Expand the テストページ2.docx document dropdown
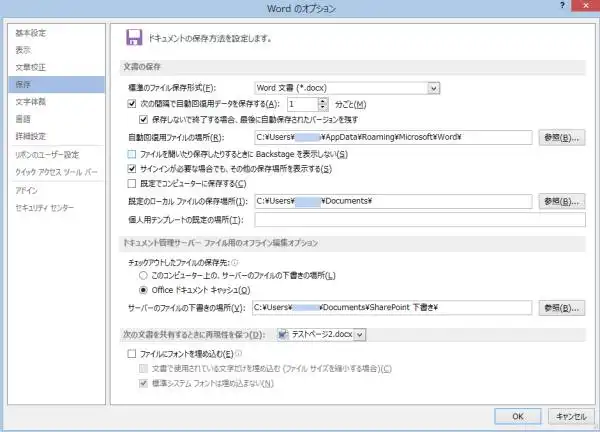 (x=360, y=335)
